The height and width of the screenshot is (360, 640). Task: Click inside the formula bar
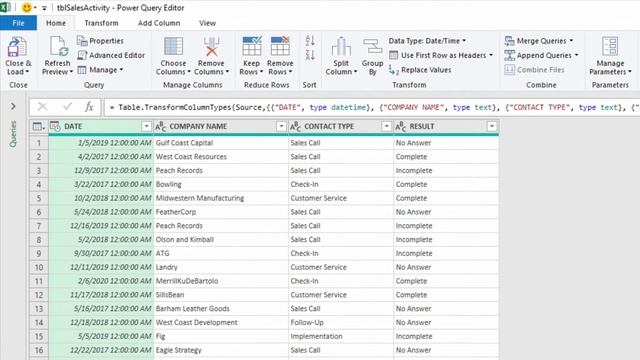coord(371,107)
